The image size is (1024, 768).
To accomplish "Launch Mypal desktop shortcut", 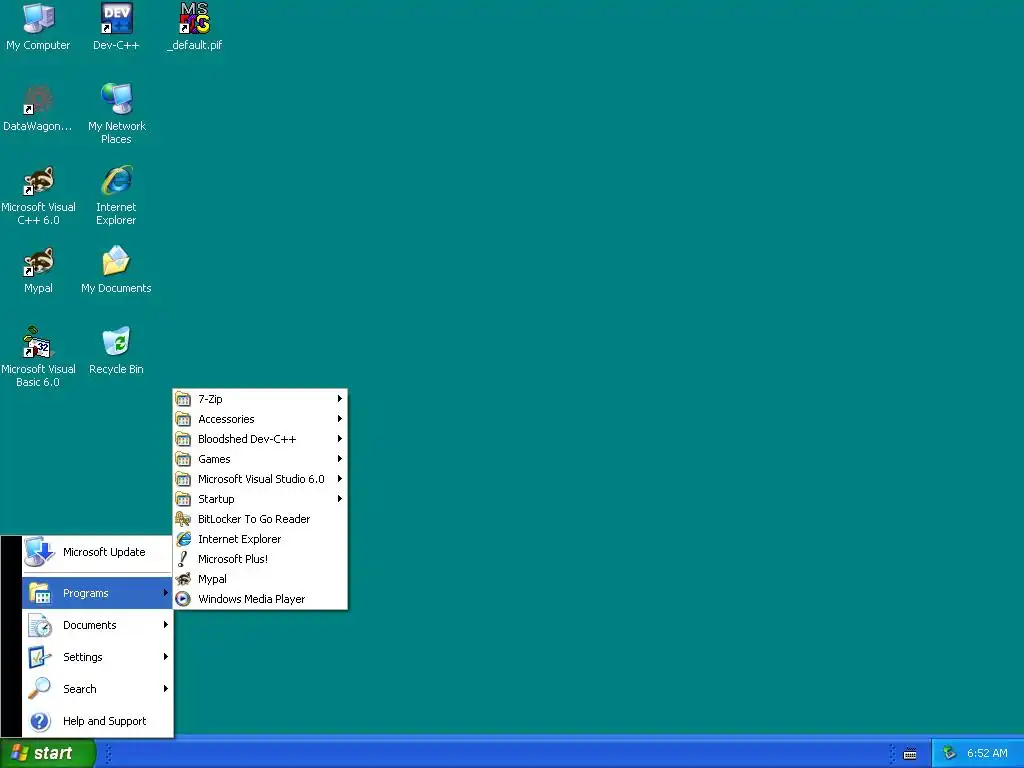I will click(x=38, y=270).
